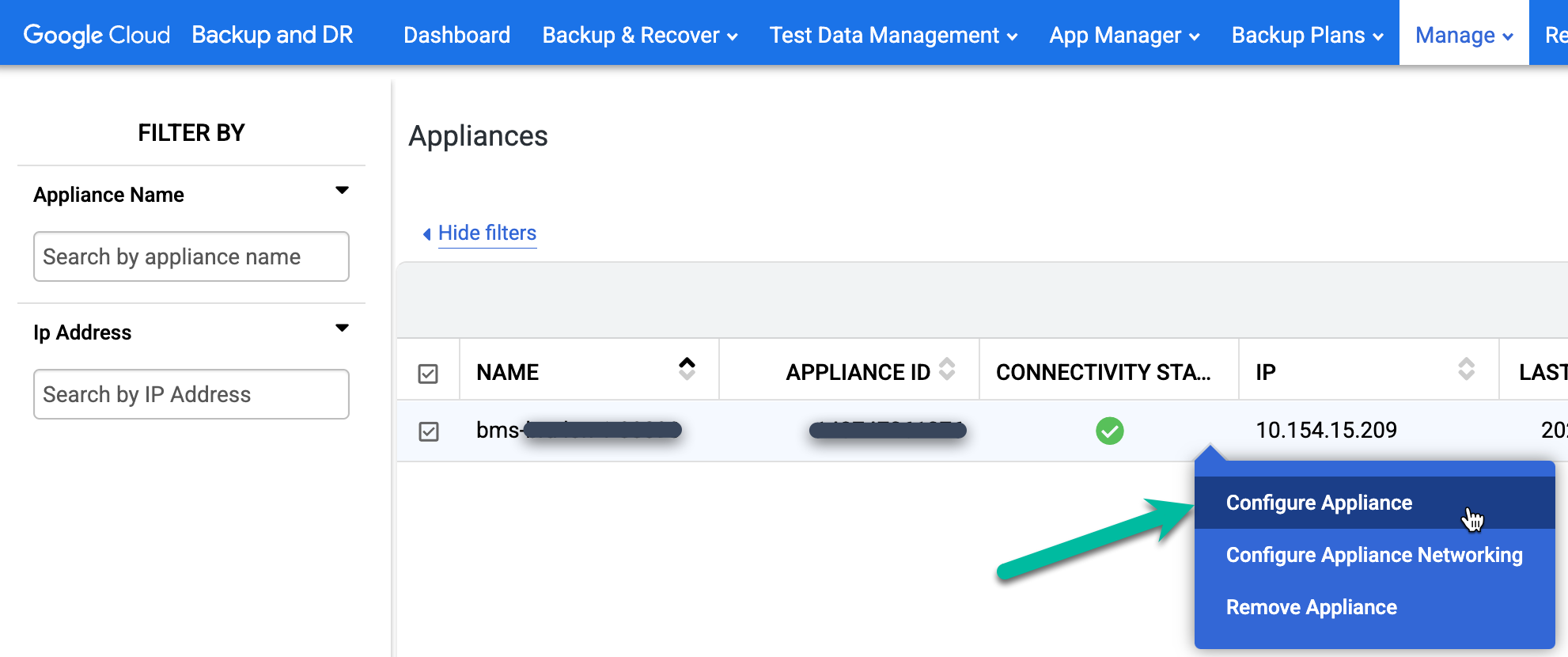Image resolution: width=1568 pixels, height=657 pixels.
Task: Uncheck the bms appliance row checkbox
Action: [x=429, y=431]
